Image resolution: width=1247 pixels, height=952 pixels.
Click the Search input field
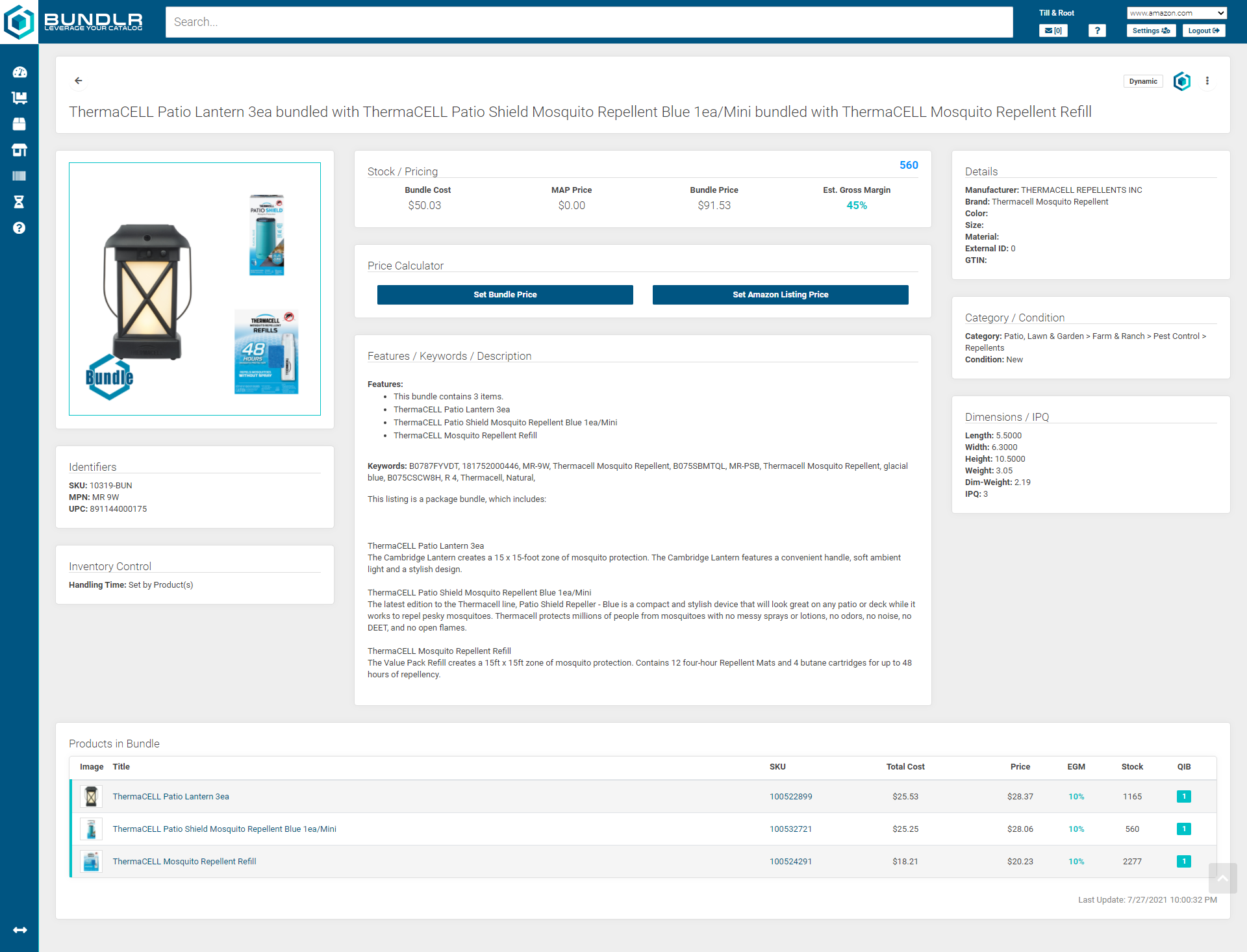coord(588,22)
